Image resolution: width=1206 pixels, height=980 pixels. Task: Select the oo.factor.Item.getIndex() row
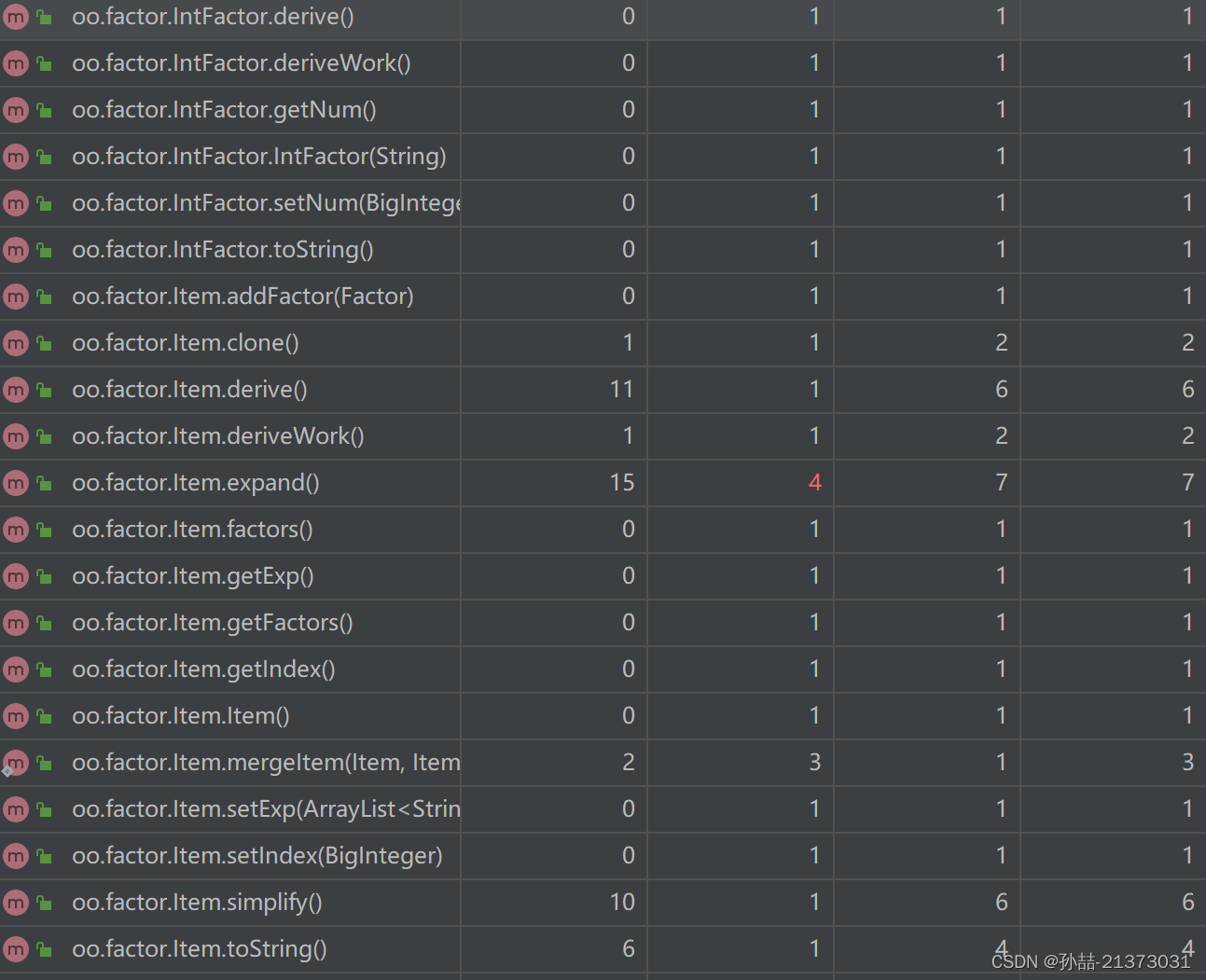pyautogui.click(x=603, y=669)
